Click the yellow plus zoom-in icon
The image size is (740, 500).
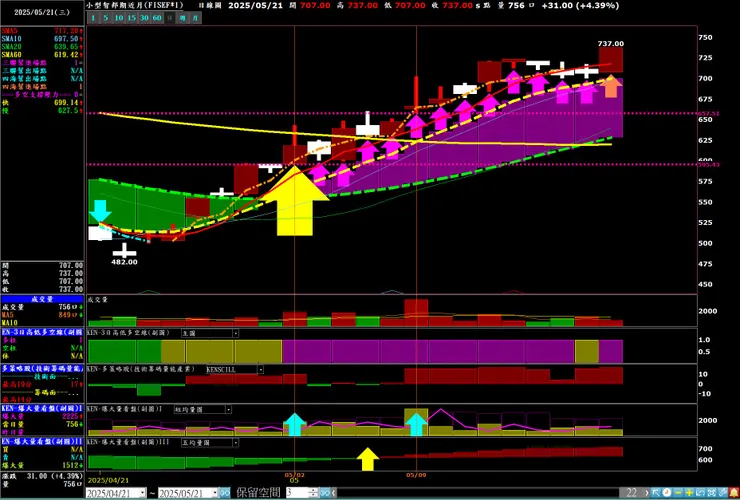[x=689, y=493]
